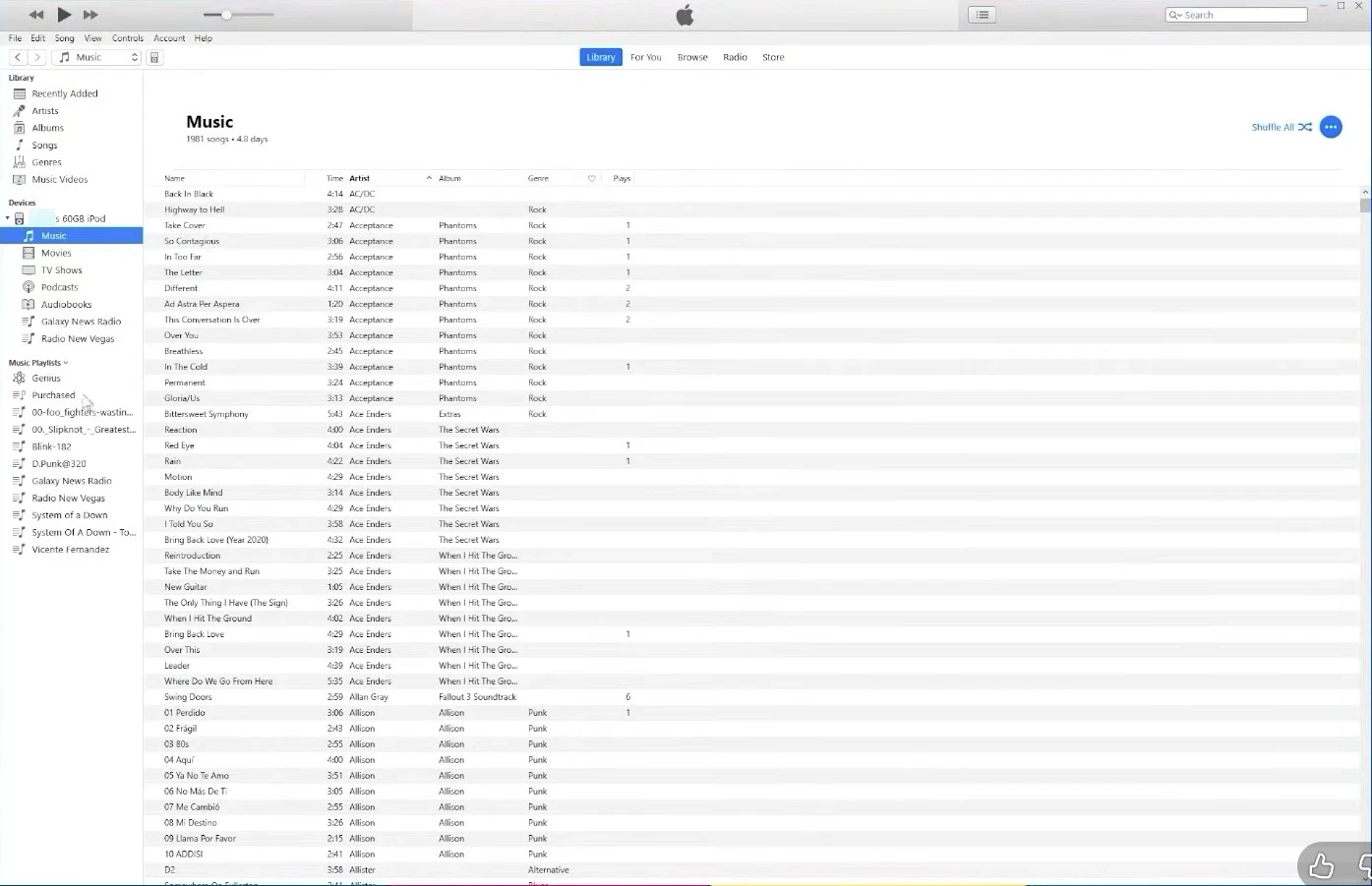1372x886 pixels.
Task: Click the Play button
Action: [64, 14]
